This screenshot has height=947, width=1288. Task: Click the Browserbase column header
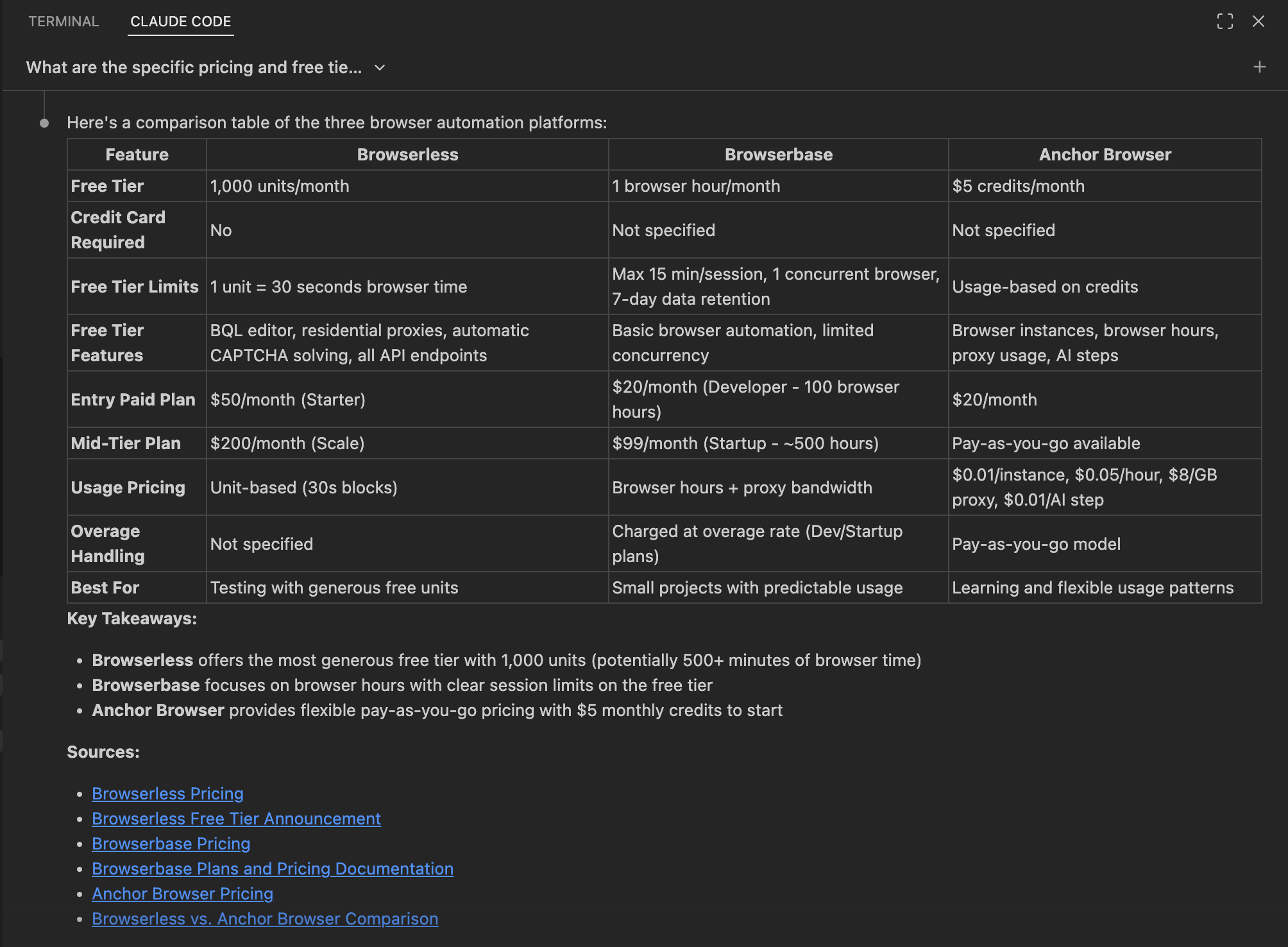(x=778, y=155)
